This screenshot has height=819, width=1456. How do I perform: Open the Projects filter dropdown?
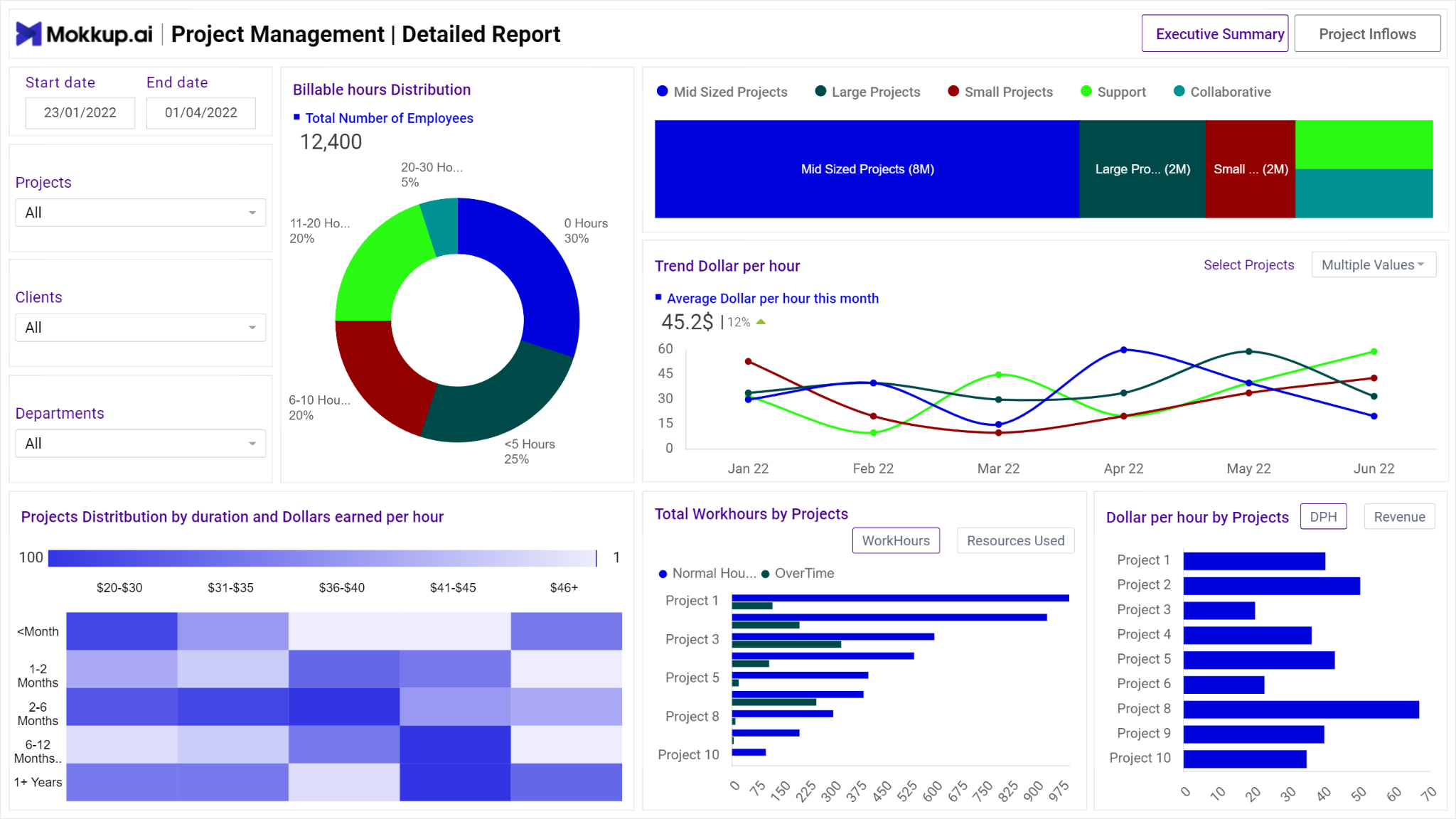[141, 213]
